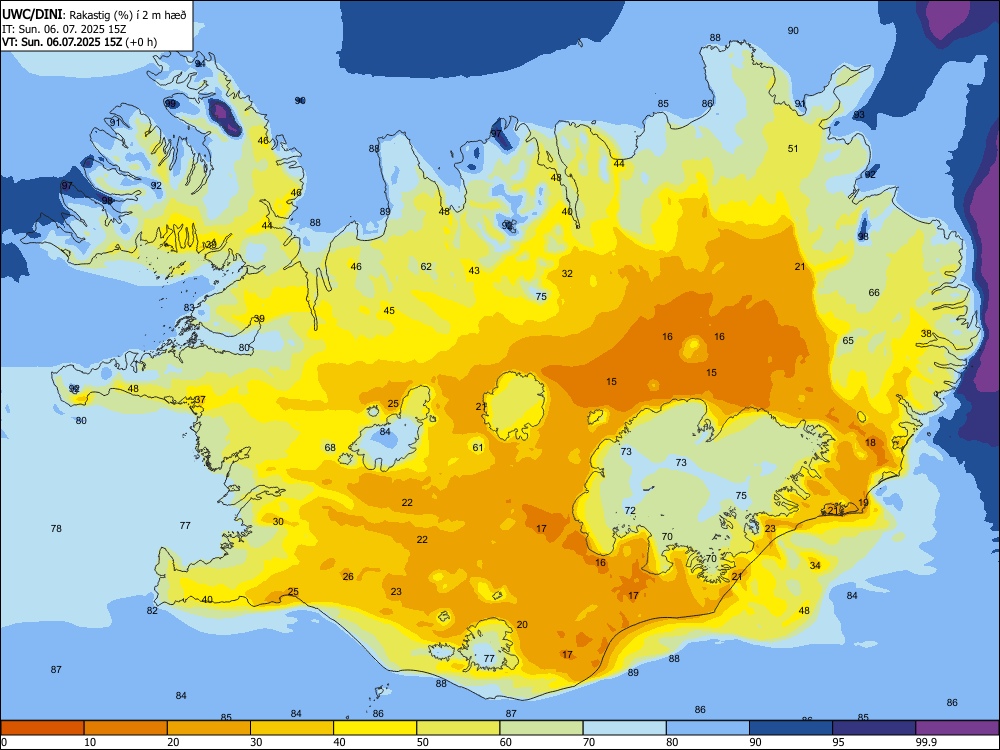Click the 'UWC/DINI' title text
This screenshot has height=750, width=1000.
[x=33, y=15]
